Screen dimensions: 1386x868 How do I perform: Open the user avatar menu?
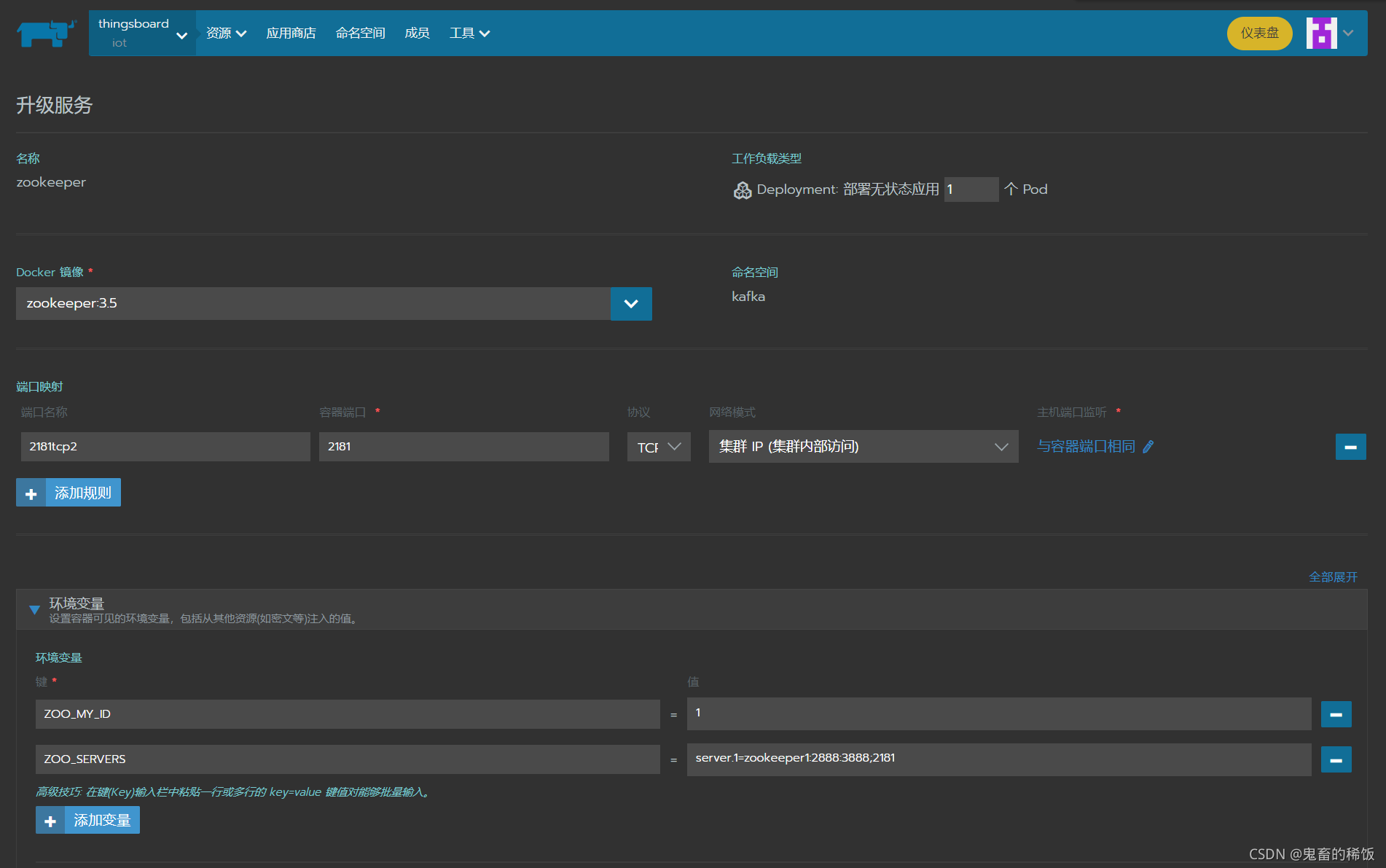pyautogui.click(x=1321, y=34)
